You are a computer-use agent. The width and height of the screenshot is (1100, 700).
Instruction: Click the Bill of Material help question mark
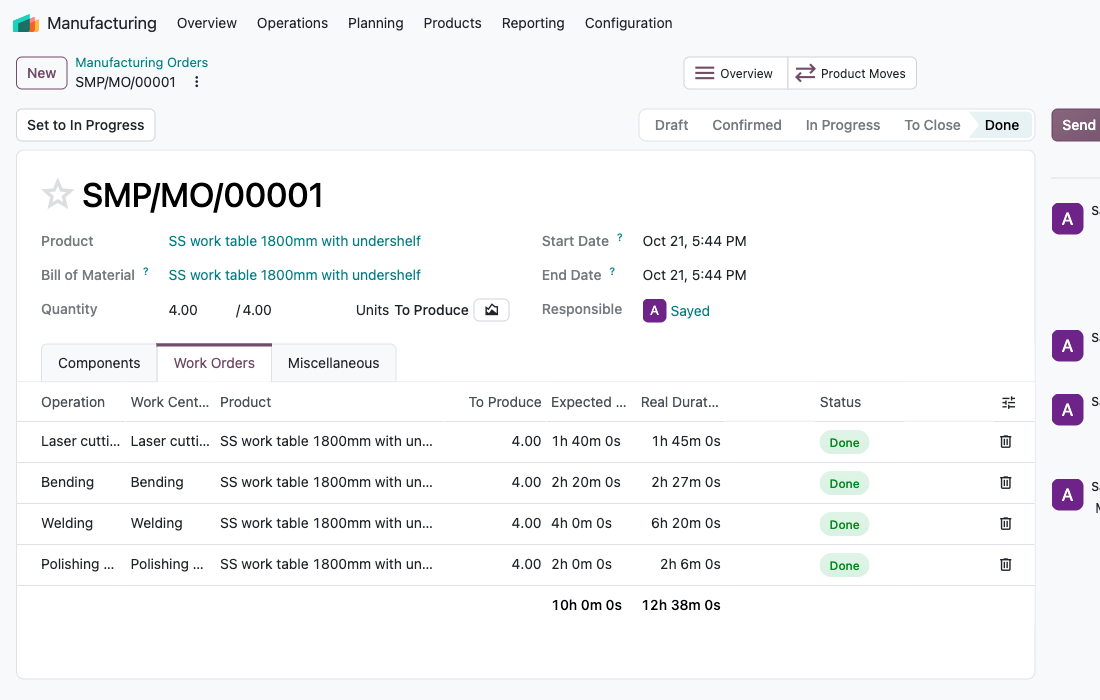(x=146, y=271)
